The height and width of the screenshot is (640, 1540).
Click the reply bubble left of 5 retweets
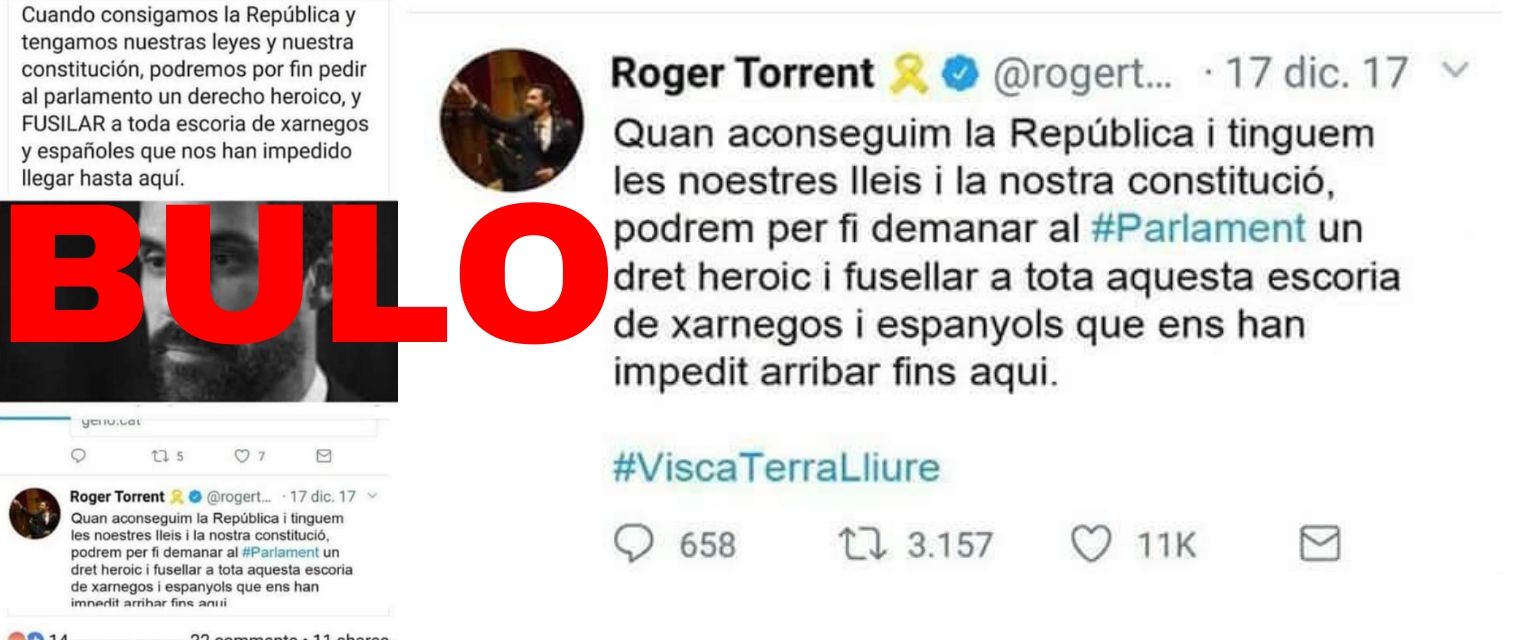[79, 456]
